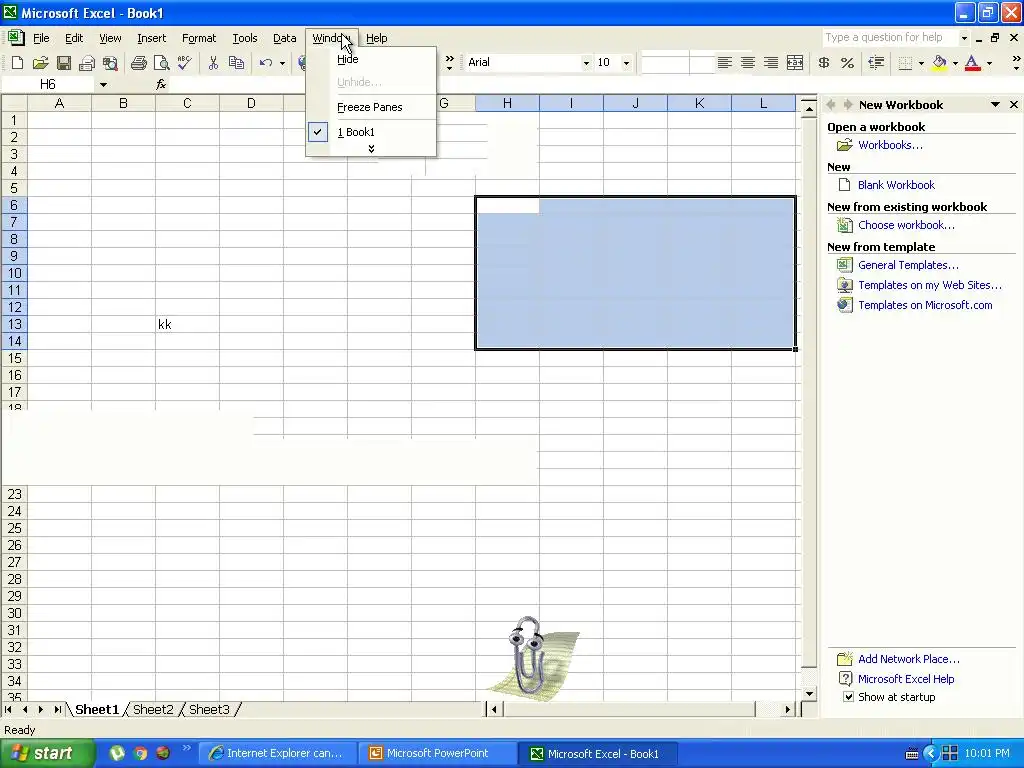1024x768 pixels.
Task: Open the Format menu
Action: click(x=199, y=38)
